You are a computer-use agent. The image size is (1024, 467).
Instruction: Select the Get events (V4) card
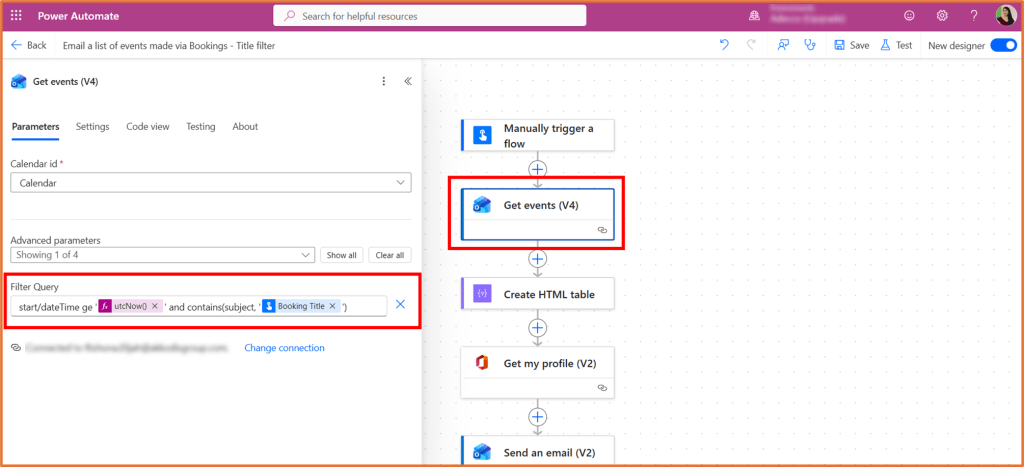coord(537,215)
